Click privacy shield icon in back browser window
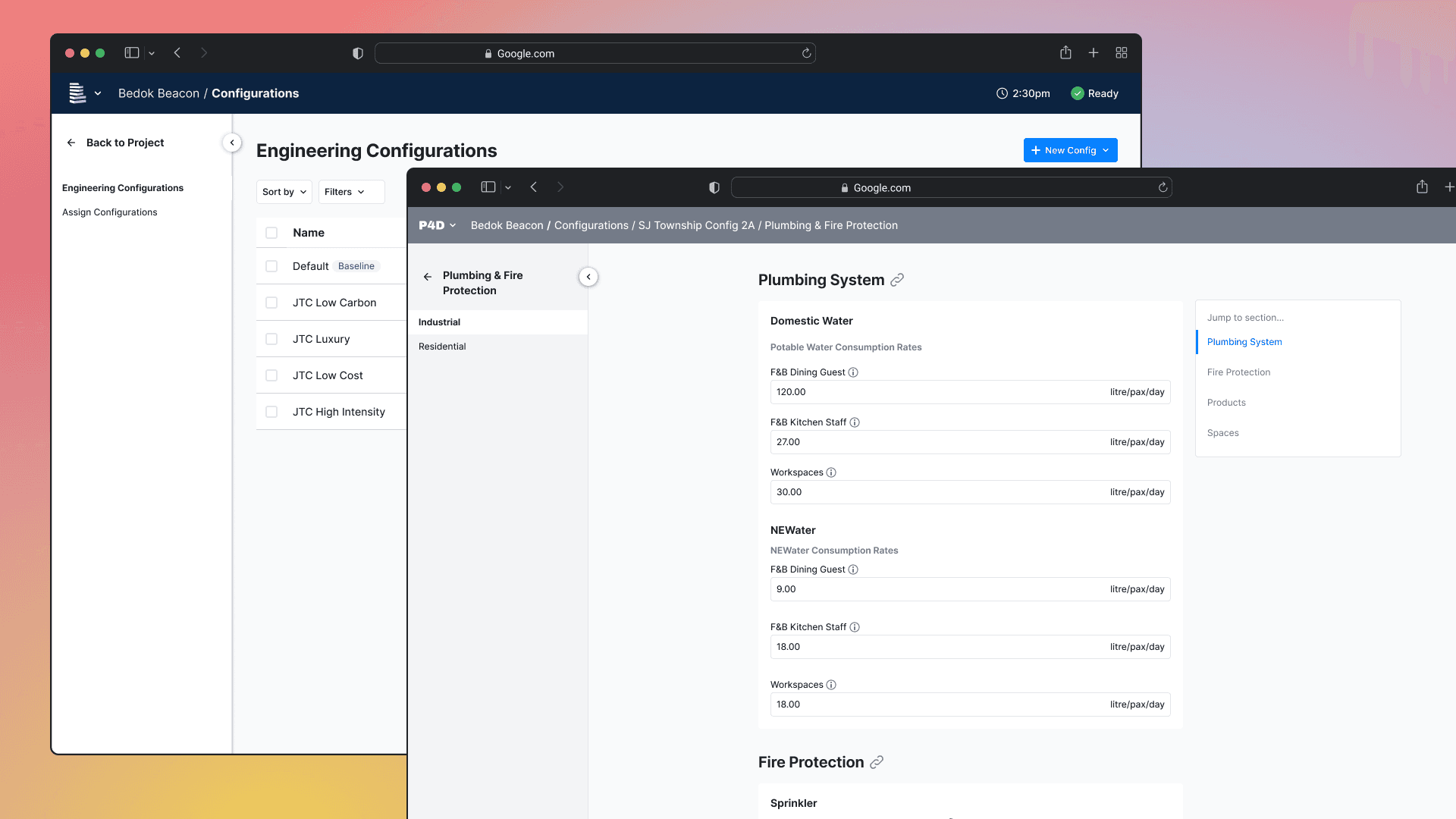Viewport: 1456px width, 819px height. [358, 53]
